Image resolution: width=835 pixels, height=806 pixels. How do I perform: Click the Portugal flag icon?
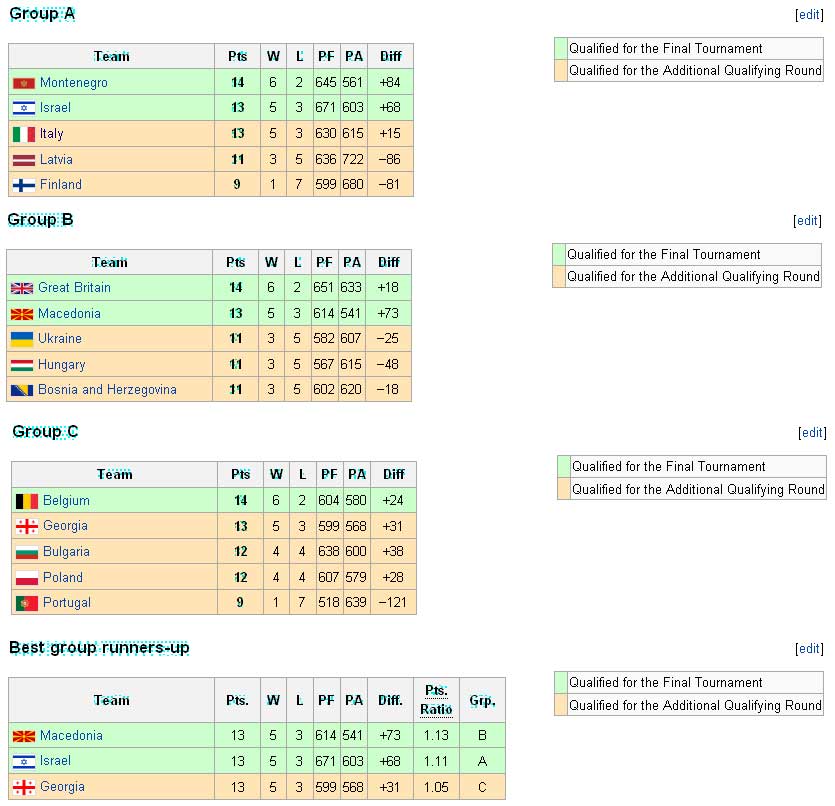(x=27, y=603)
